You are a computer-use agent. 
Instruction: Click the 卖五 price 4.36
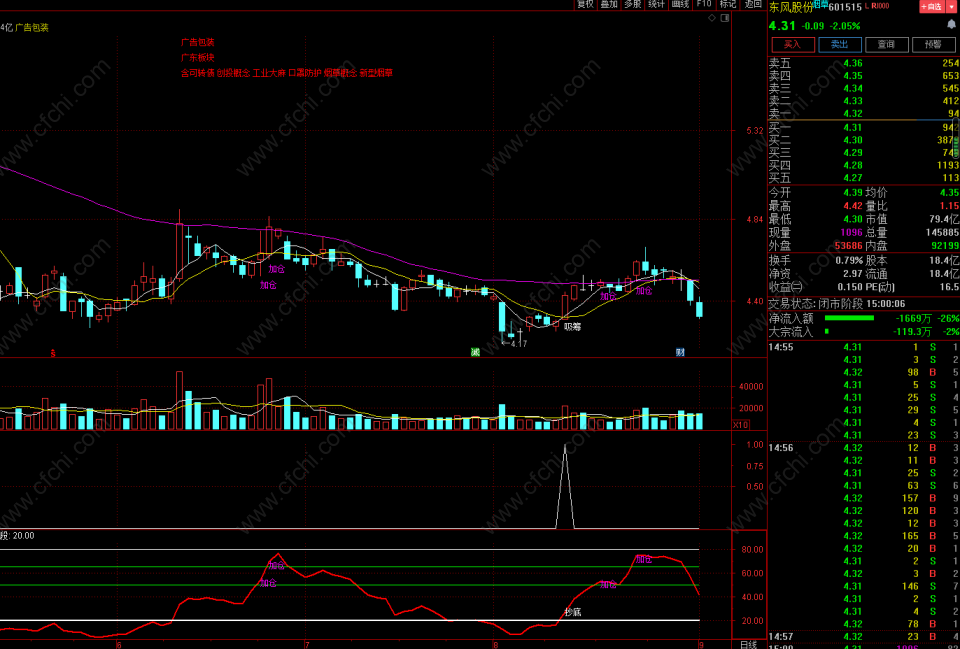point(853,63)
